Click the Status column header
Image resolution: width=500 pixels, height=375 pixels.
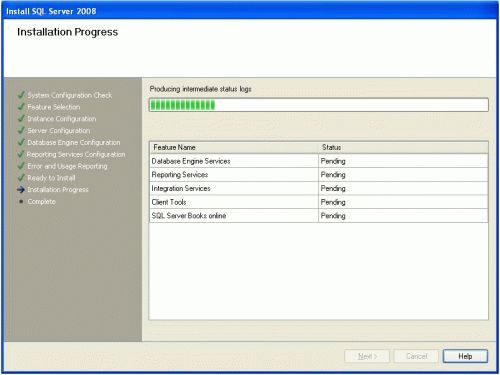pos(403,147)
